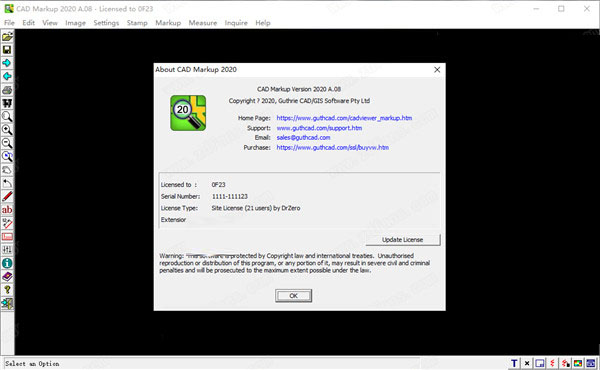The height and width of the screenshot is (370, 600).
Task: Click the undo curved arrow icon
Action: [7, 183]
